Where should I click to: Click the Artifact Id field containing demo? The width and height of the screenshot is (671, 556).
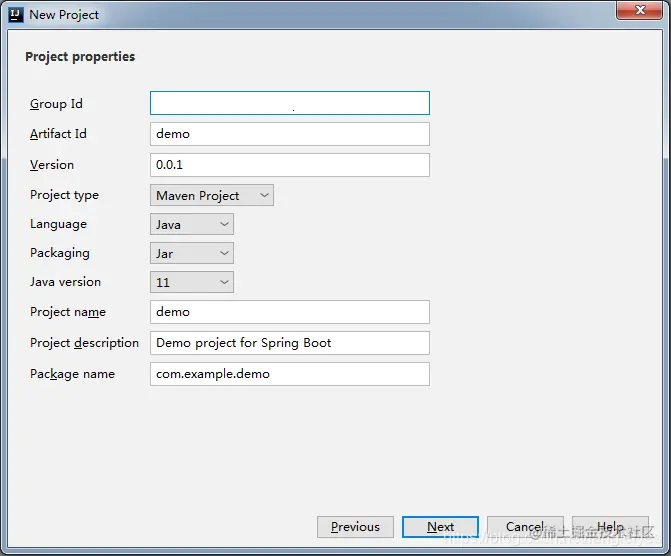point(290,134)
